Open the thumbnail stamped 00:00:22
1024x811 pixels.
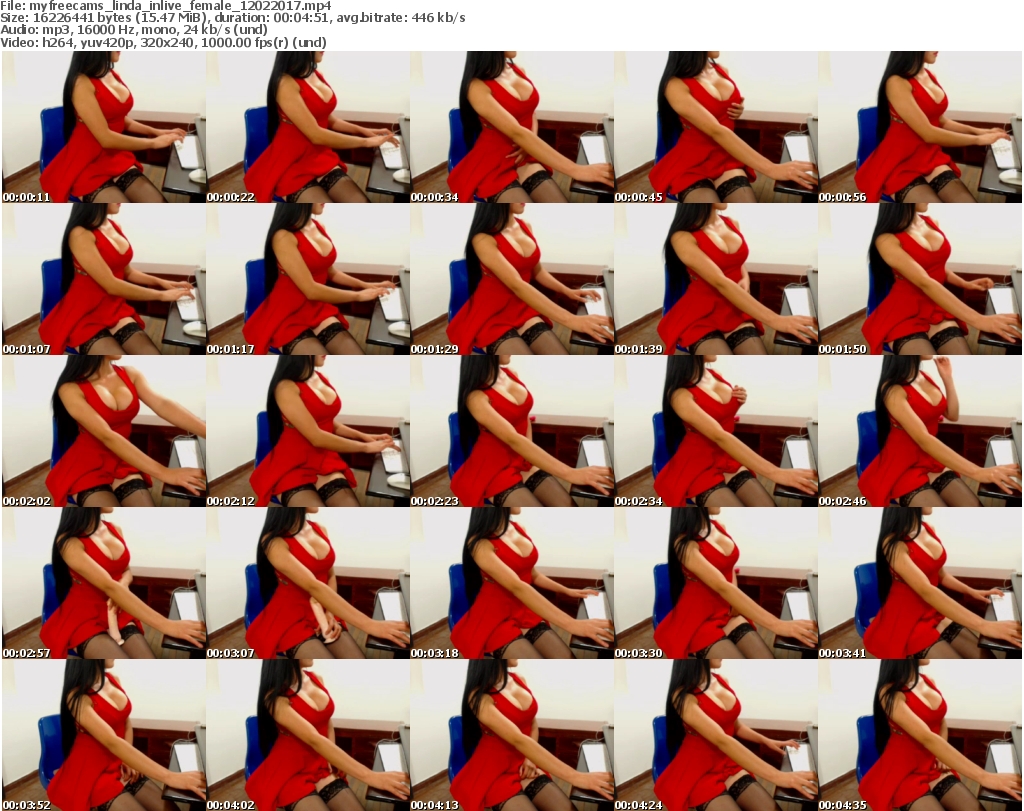tap(308, 127)
